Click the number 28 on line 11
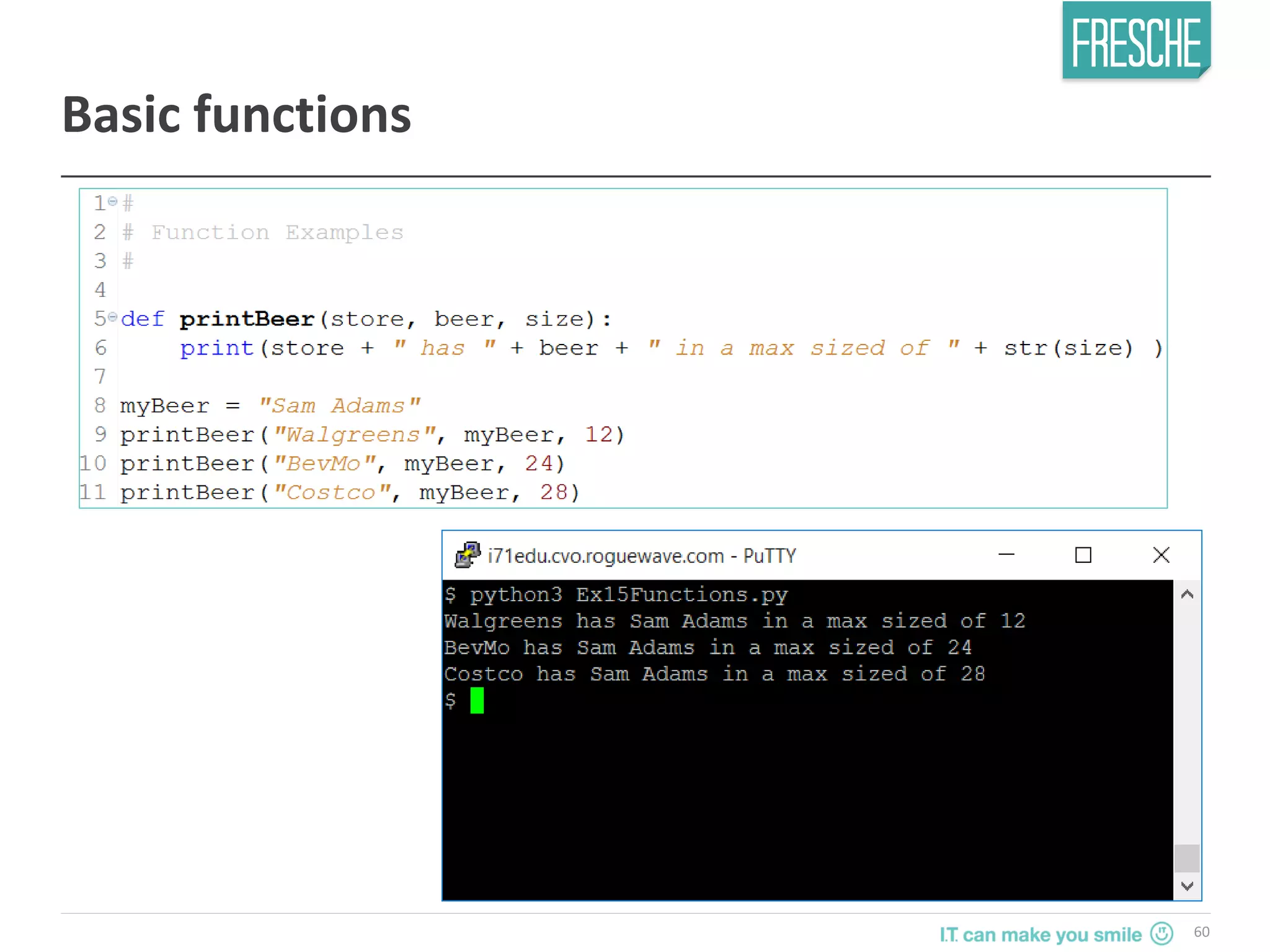Image resolution: width=1270 pixels, height=952 pixels. pos(554,493)
